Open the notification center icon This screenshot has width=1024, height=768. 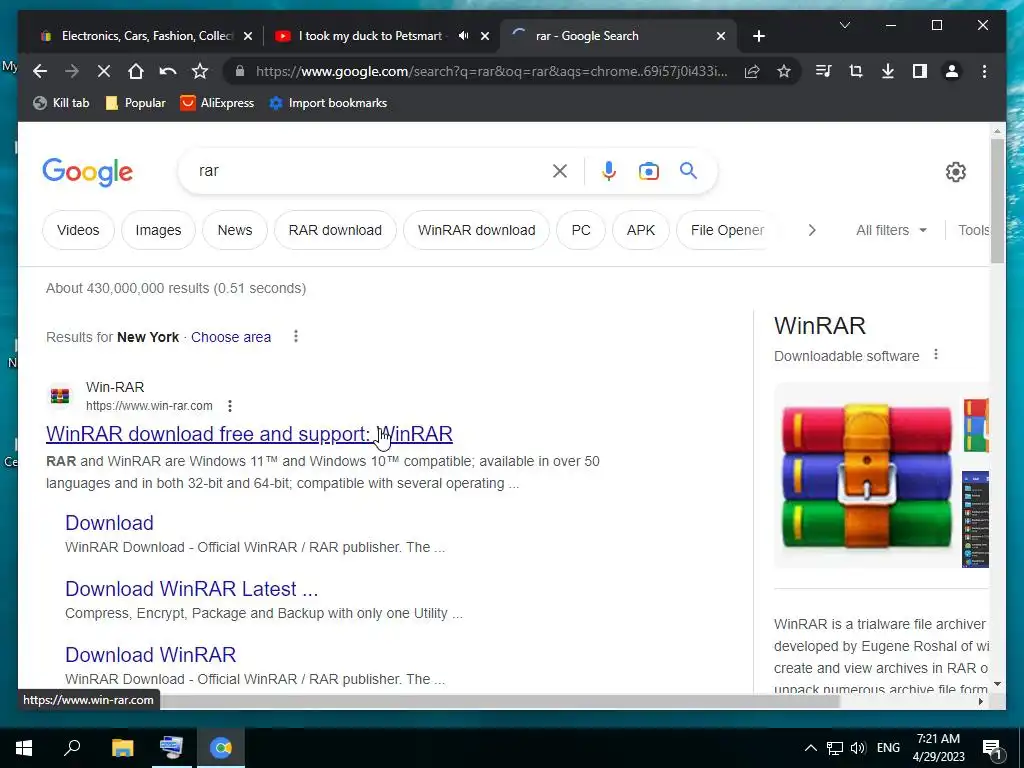pos(993,748)
